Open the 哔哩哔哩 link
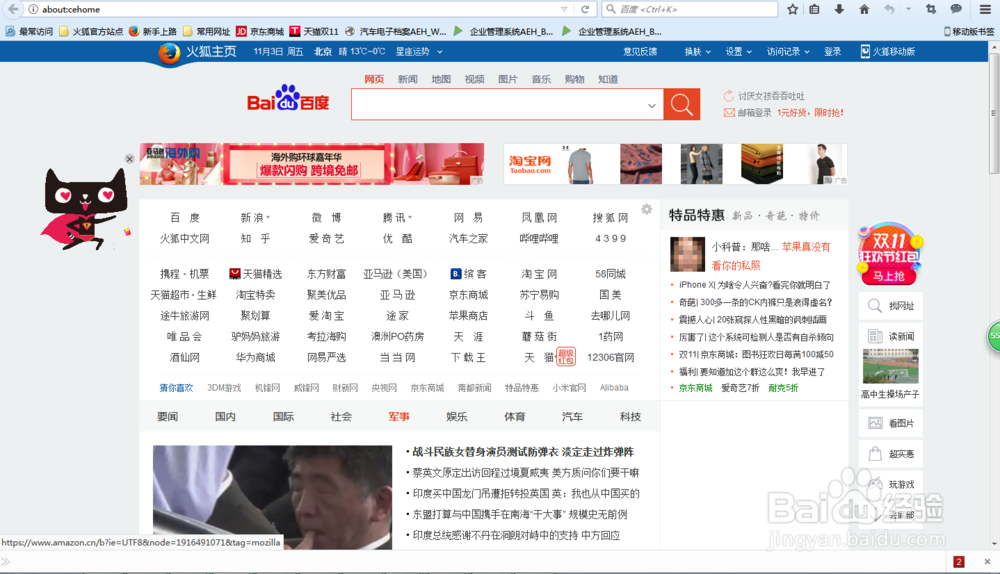Viewport: 1000px width, 574px height. pos(539,239)
